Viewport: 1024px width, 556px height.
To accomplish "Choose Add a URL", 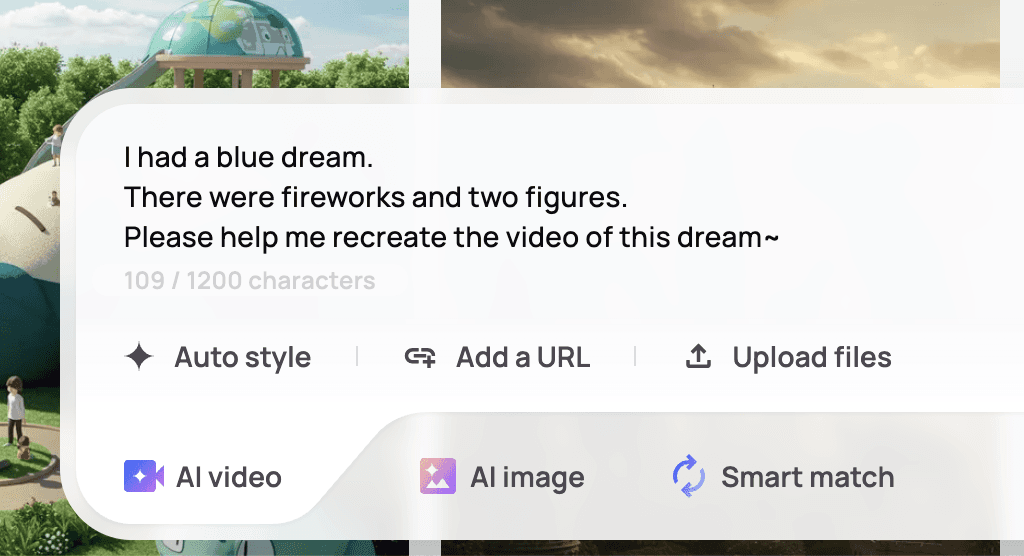I will 497,357.
